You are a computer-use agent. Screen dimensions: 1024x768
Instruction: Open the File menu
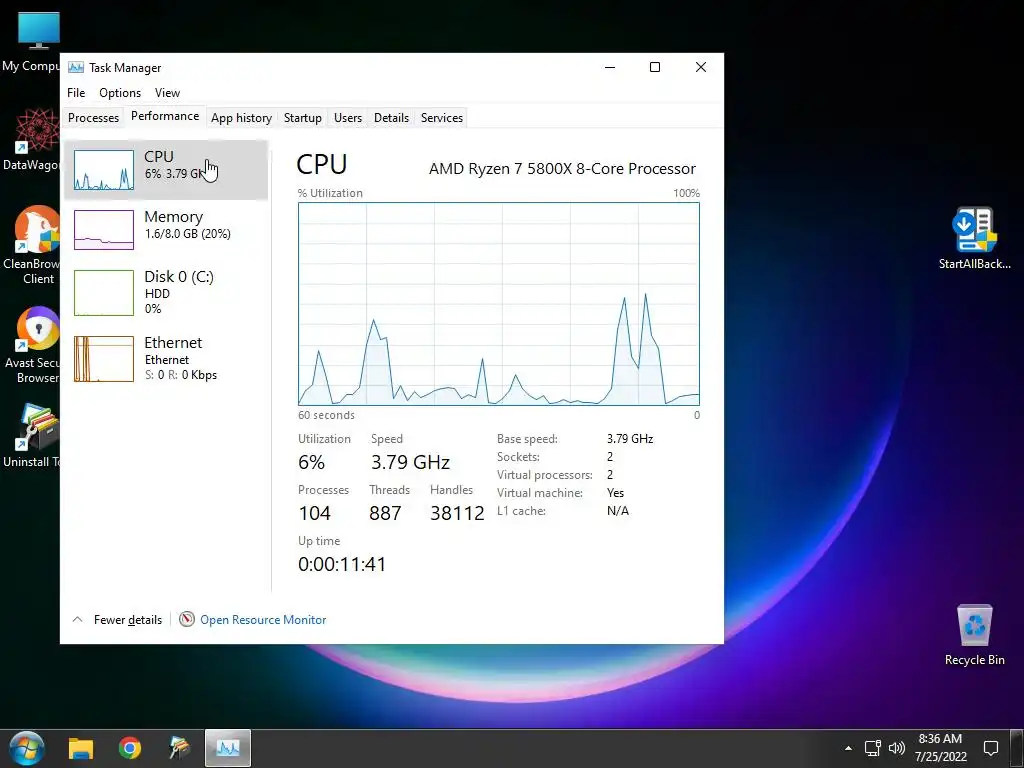[x=76, y=93]
